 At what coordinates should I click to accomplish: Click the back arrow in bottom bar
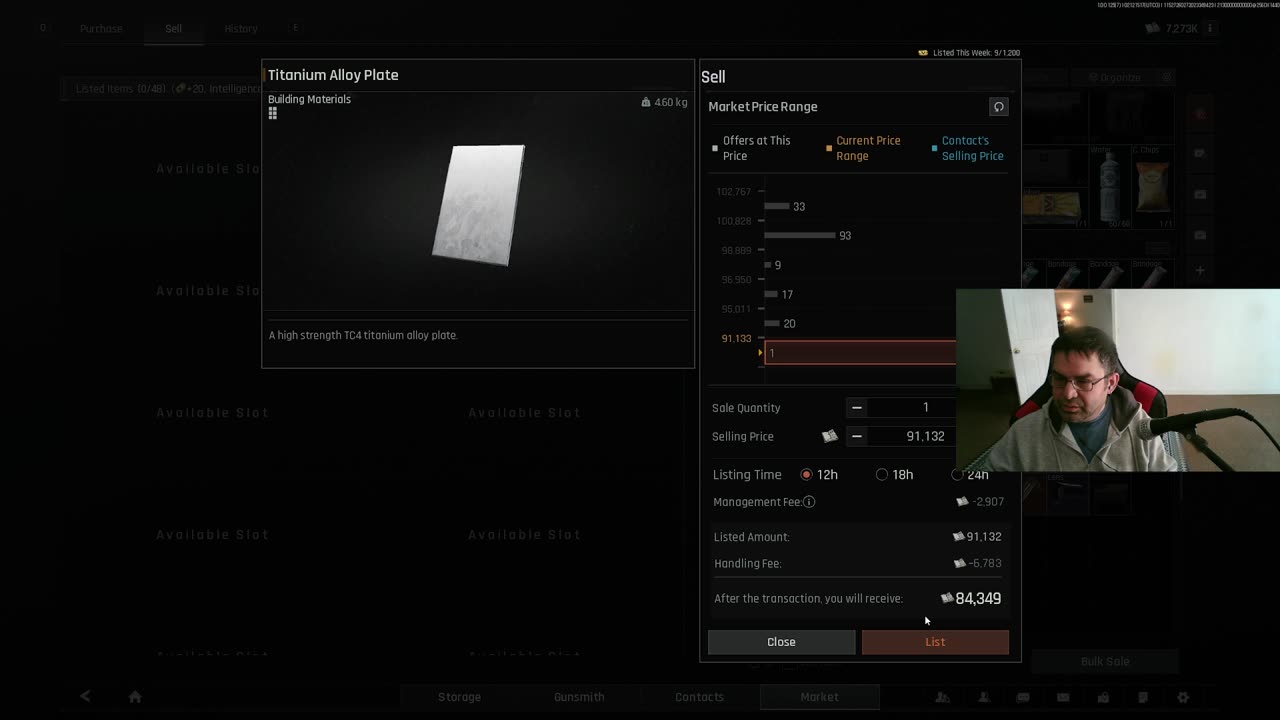tap(85, 697)
